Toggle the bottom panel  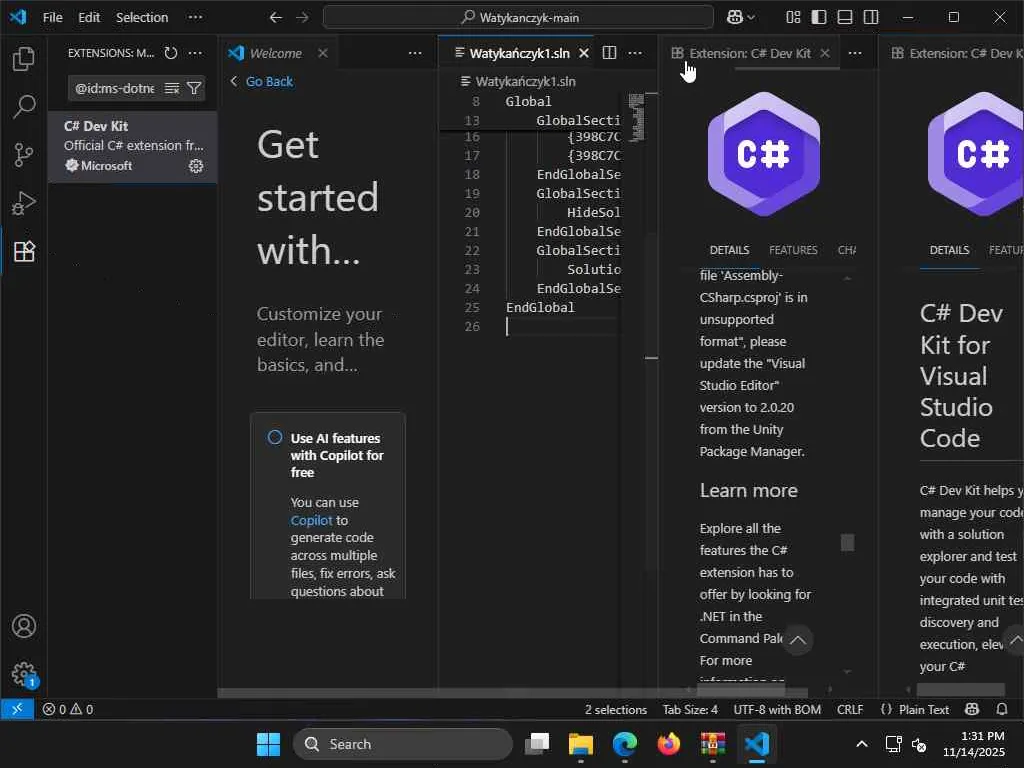(x=844, y=18)
